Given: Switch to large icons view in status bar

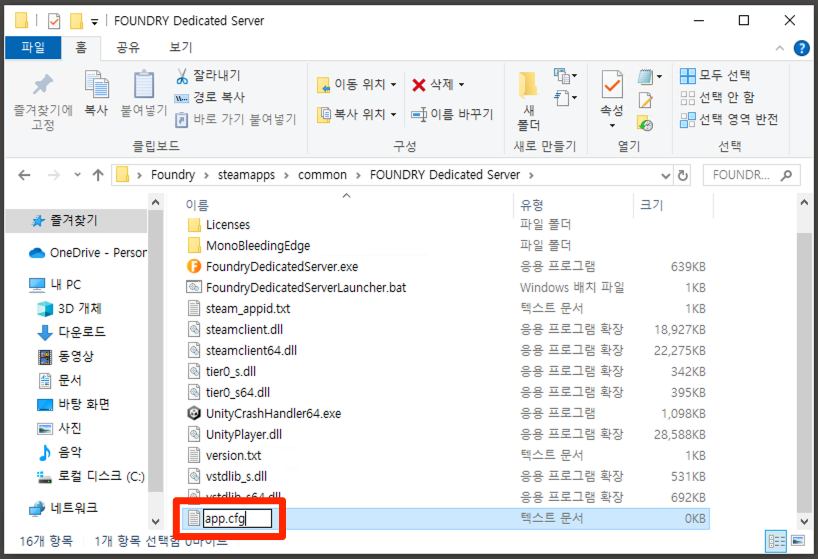Looking at the screenshot, I should point(798,541).
